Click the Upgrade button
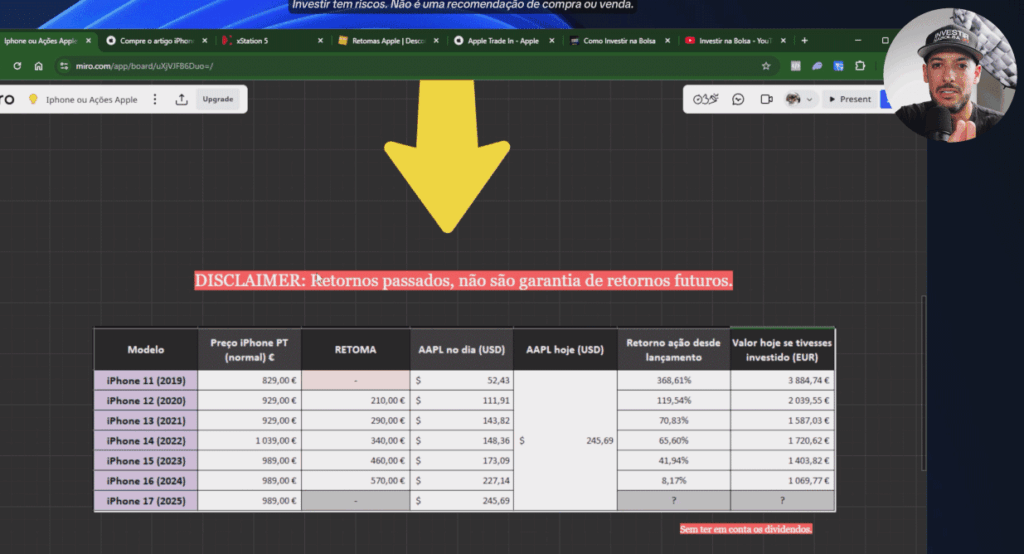The image size is (1024, 554). [217, 99]
